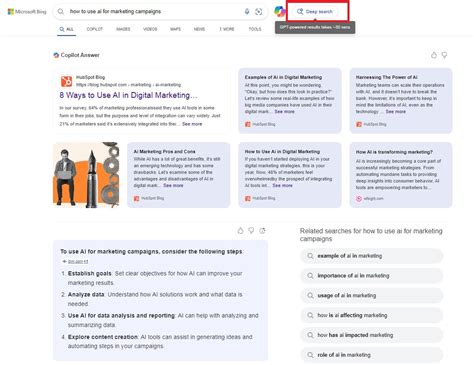
Task: Click See more in How to Use AI card
Action: [282, 185]
